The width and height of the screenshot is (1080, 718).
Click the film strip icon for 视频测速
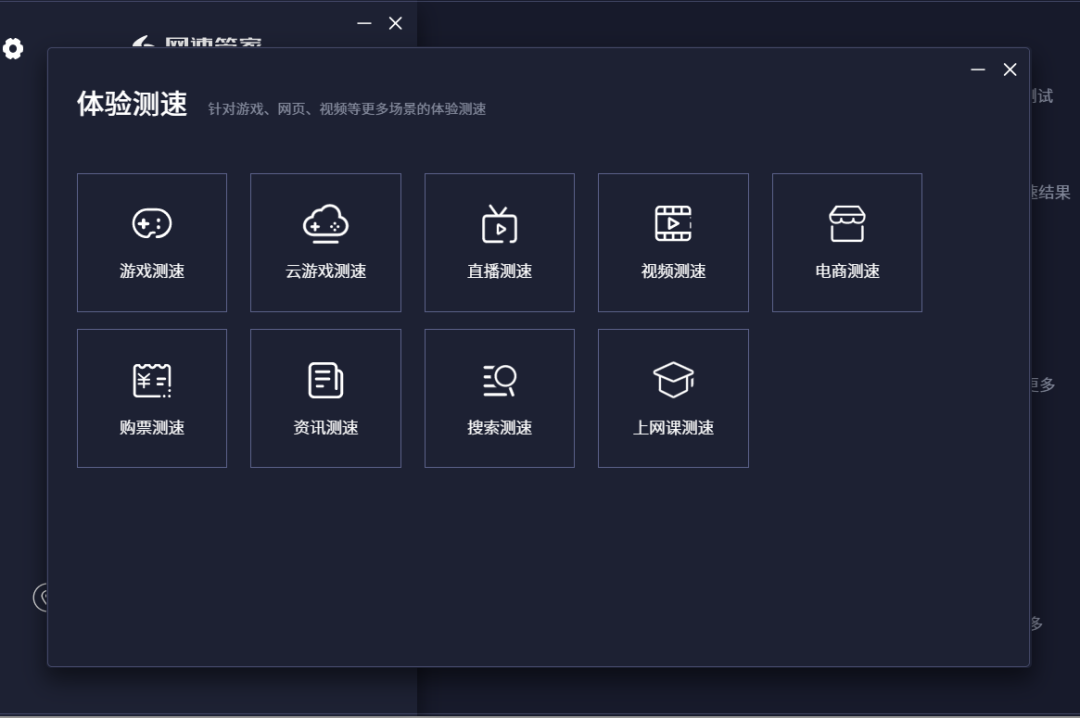tap(673, 223)
